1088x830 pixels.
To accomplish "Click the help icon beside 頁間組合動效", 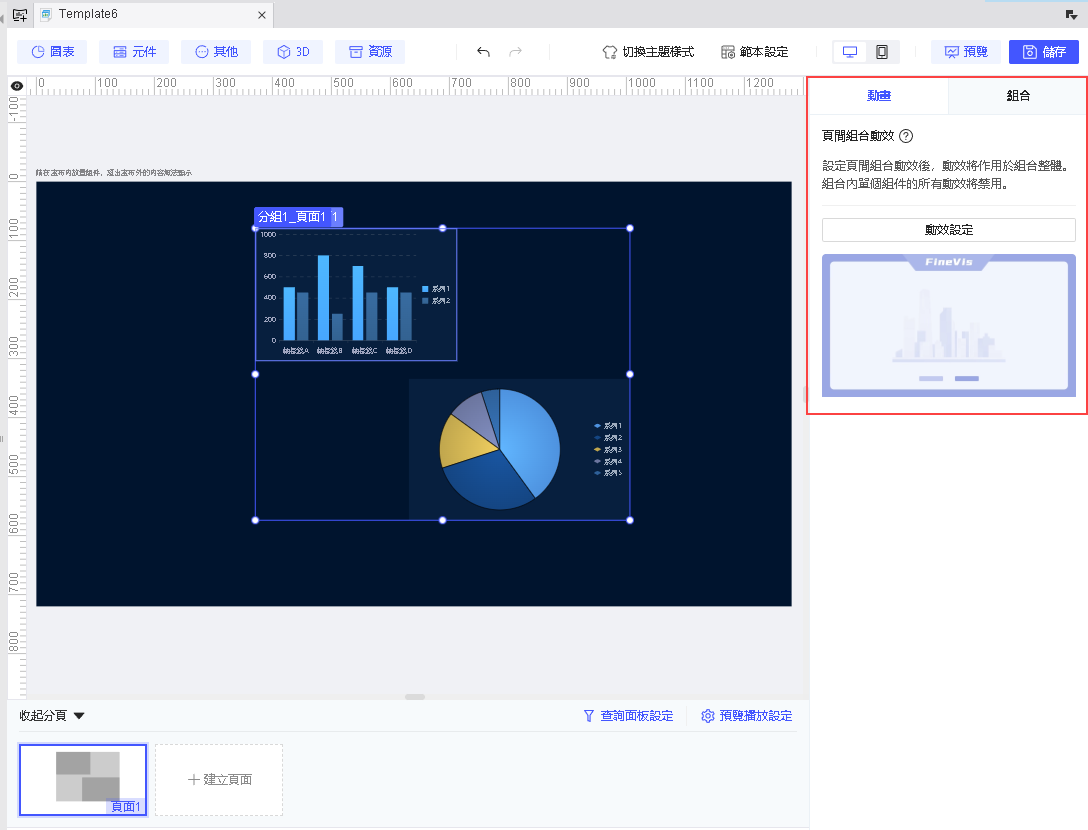I will click(906, 136).
